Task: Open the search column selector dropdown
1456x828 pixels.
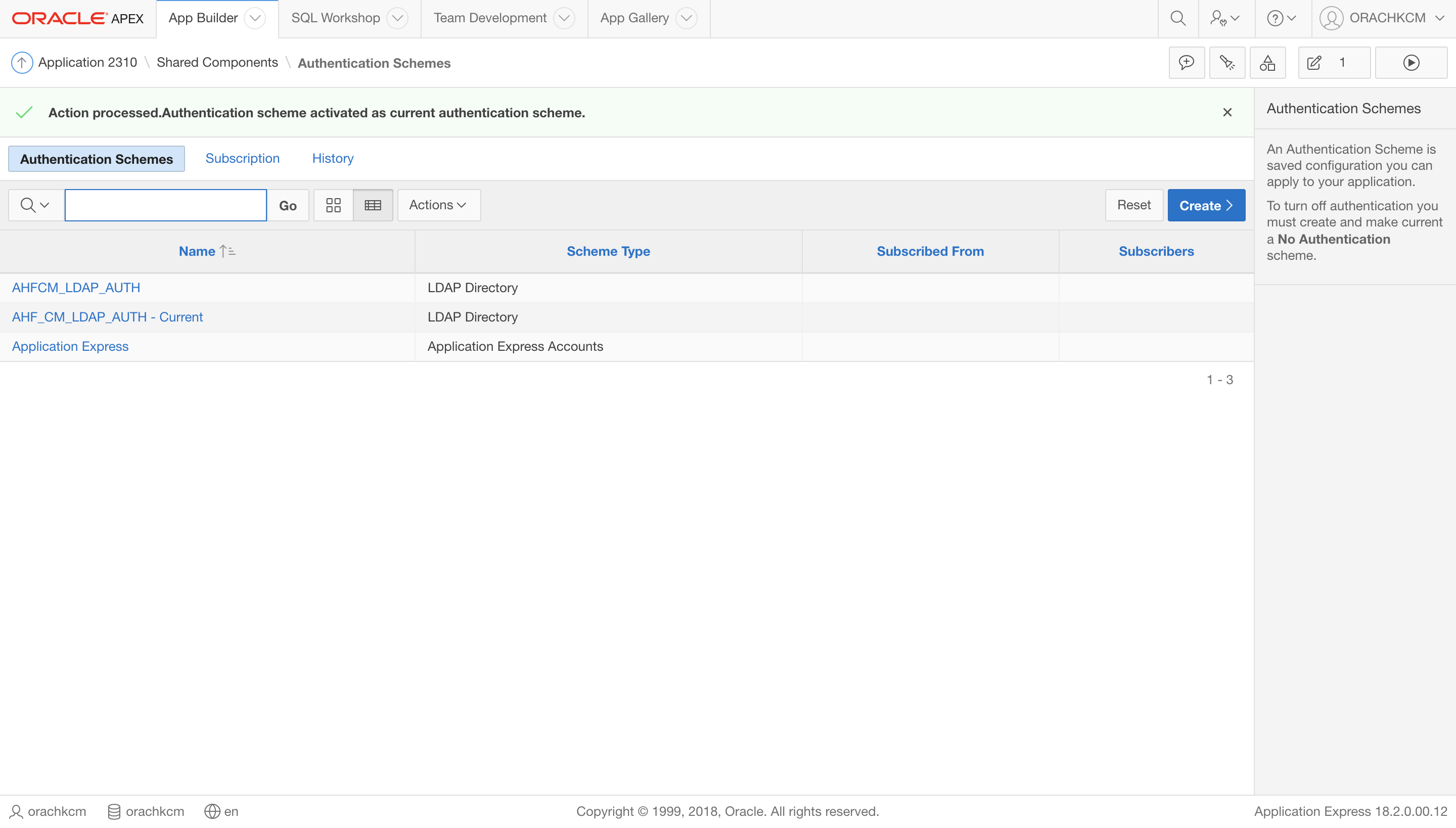Action: (x=35, y=205)
